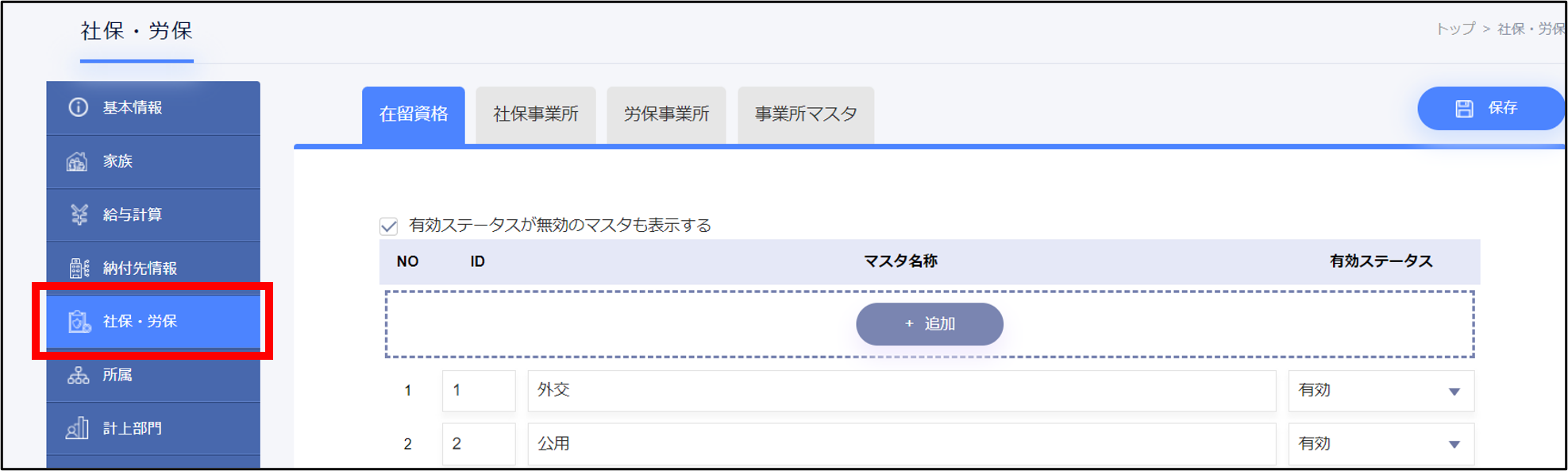
Task: Select the 給与計算 yen icon
Action: pyautogui.click(x=79, y=214)
